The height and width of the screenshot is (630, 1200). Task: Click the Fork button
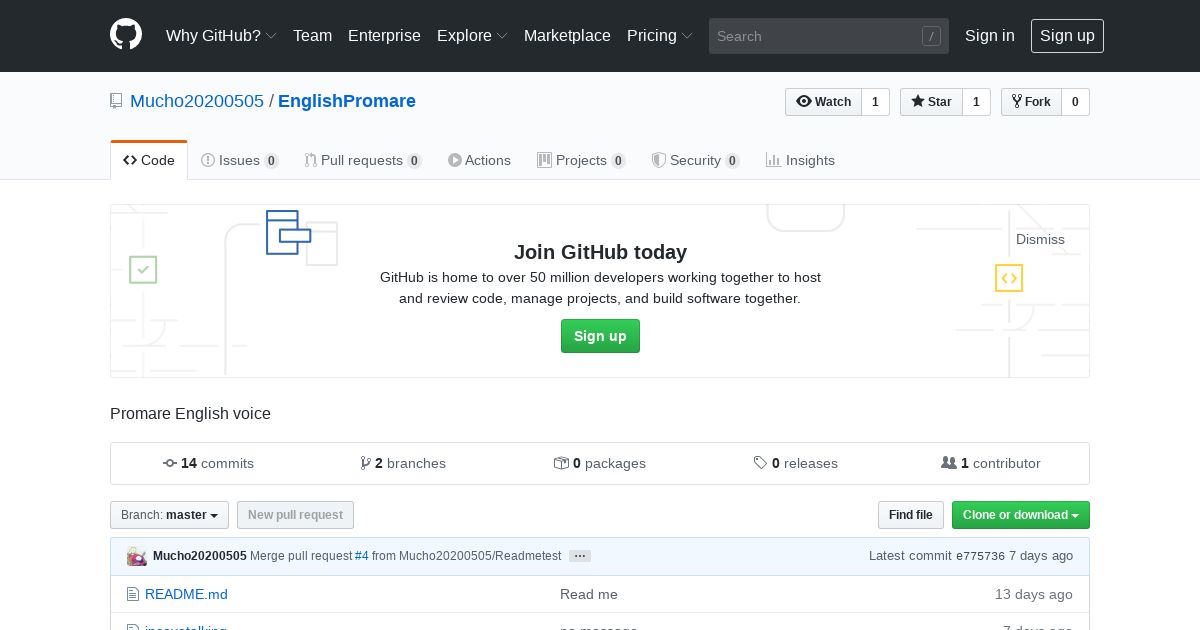(1031, 102)
